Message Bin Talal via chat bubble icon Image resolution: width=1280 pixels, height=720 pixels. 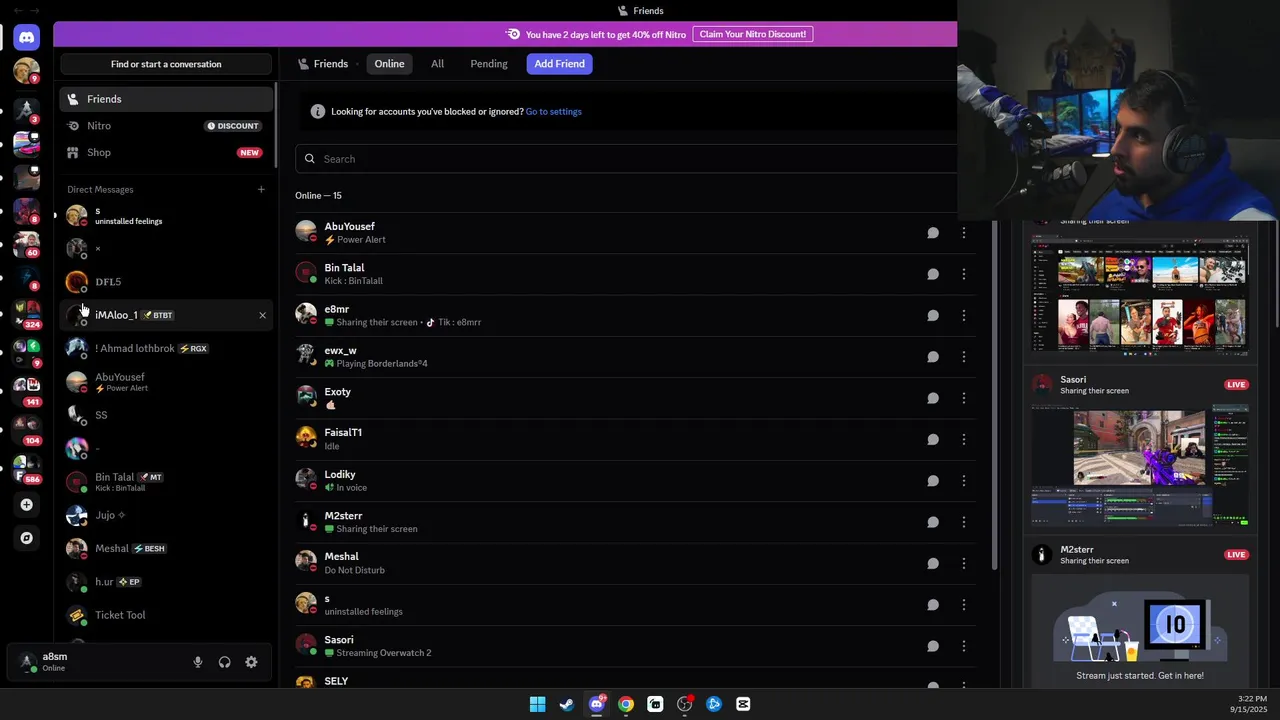pos(933,274)
